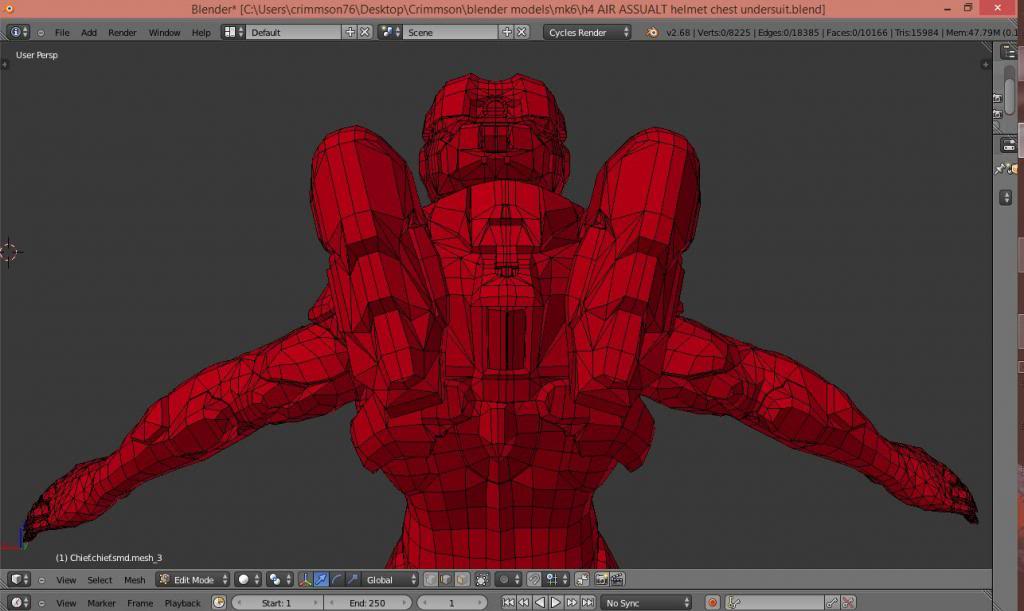This screenshot has height=611, width=1024.
Task: Toggle the automatic keyframe record button
Action: coord(712,603)
